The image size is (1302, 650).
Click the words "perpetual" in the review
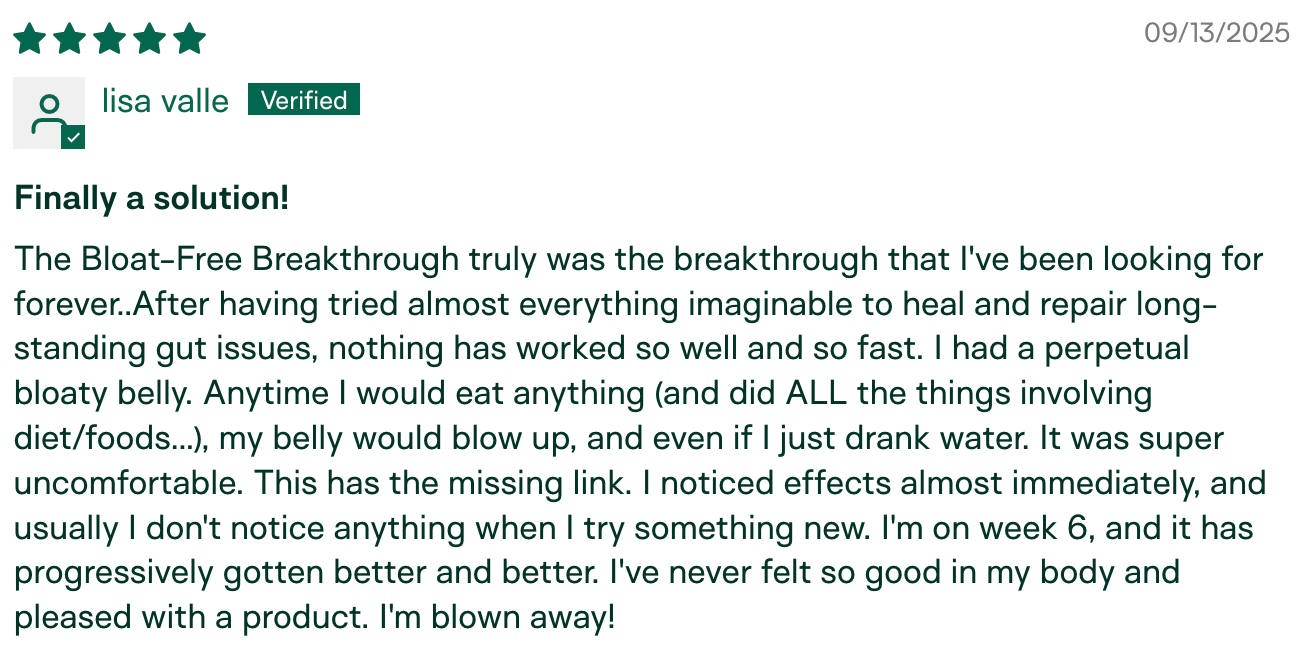tap(1113, 349)
